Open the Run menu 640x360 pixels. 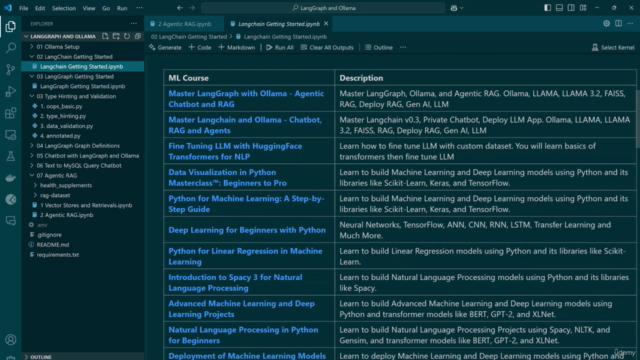coord(122,8)
